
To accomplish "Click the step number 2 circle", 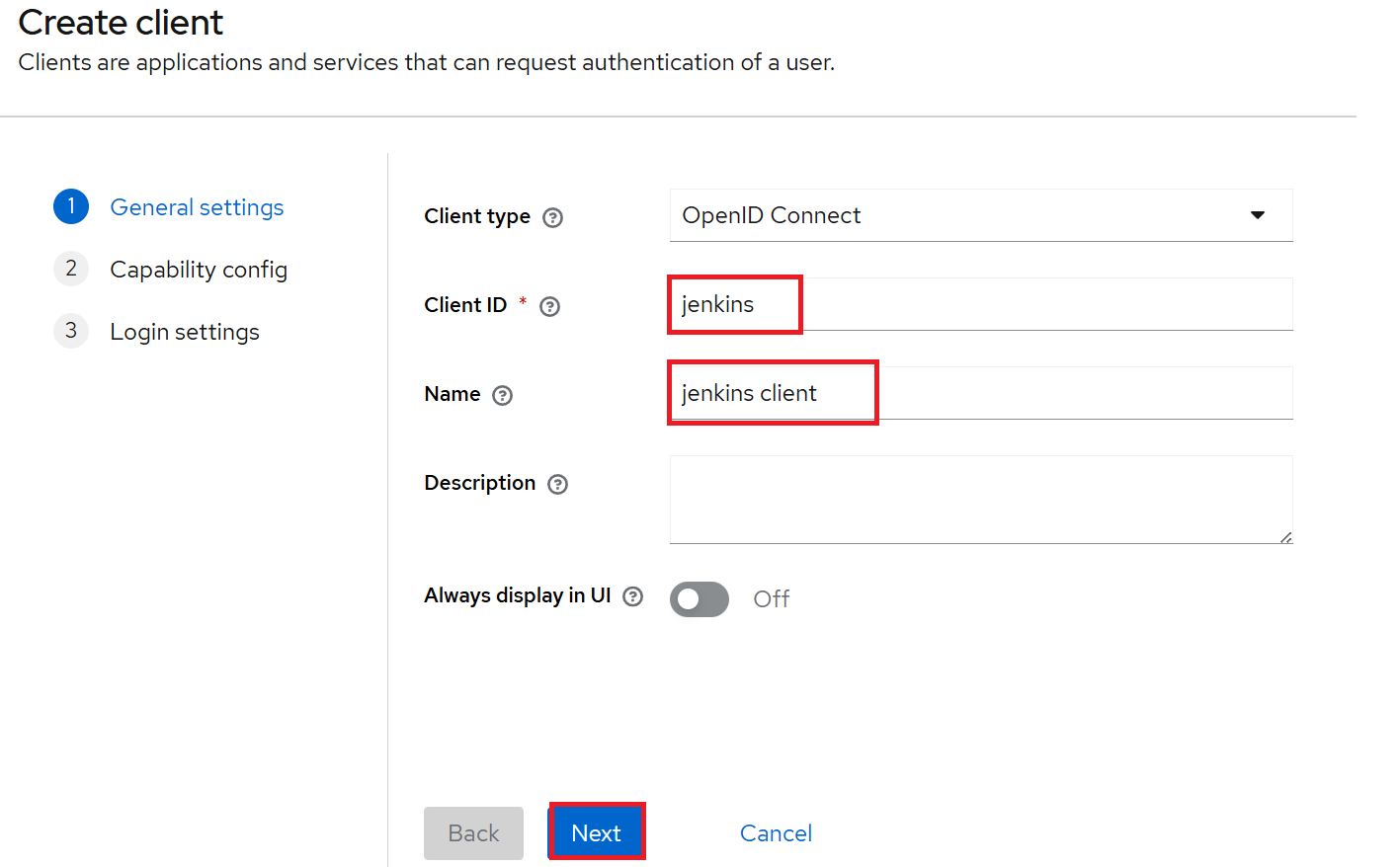I will coord(71,269).
